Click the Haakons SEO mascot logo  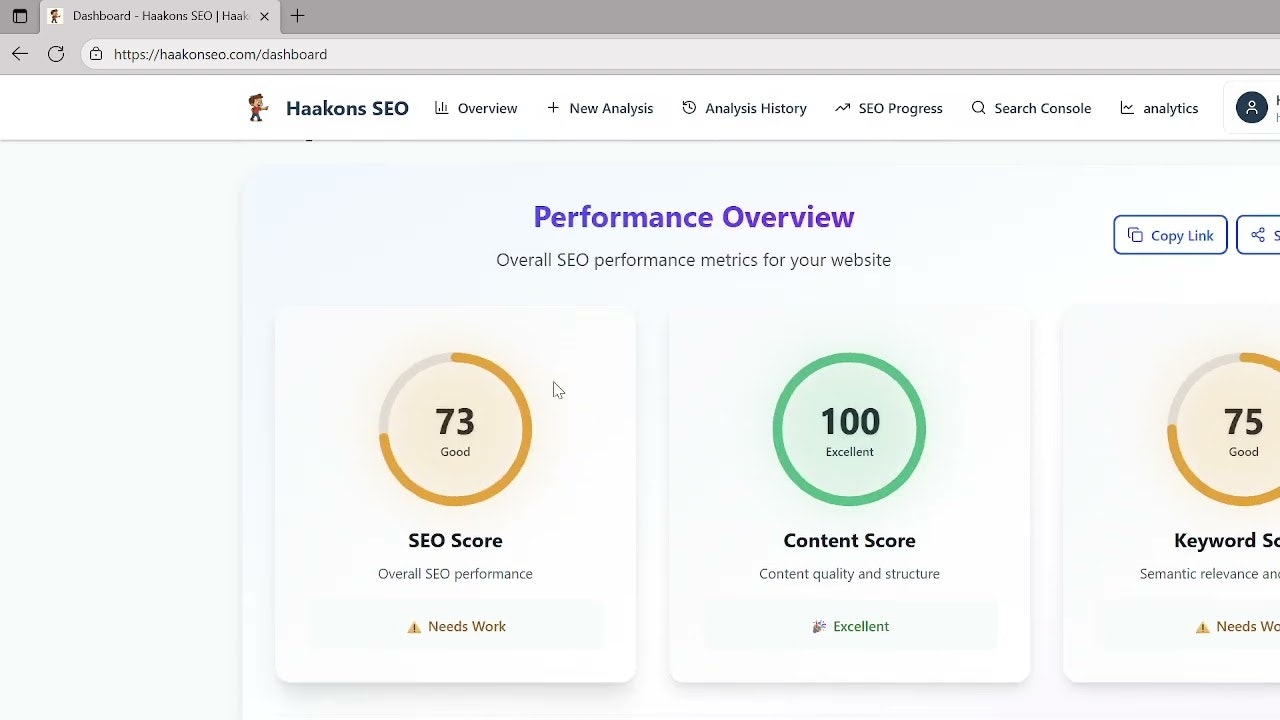(x=258, y=107)
